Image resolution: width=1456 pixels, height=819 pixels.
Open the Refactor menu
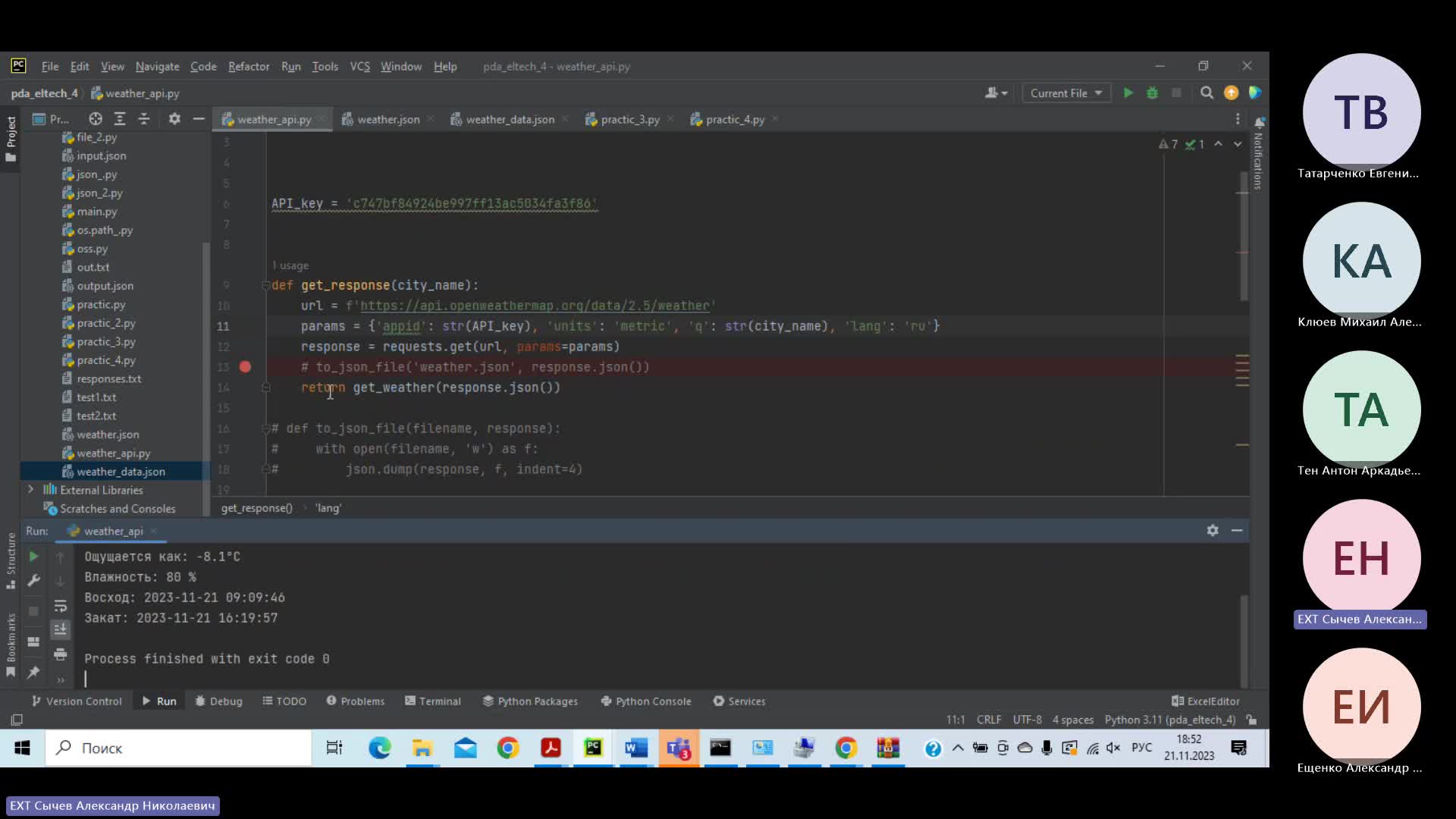coord(249,67)
